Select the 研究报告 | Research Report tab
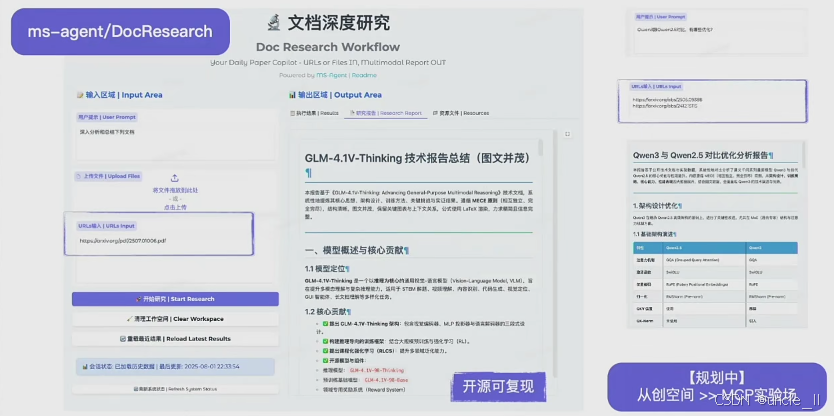The width and height of the screenshot is (834, 416). point(386,113)
